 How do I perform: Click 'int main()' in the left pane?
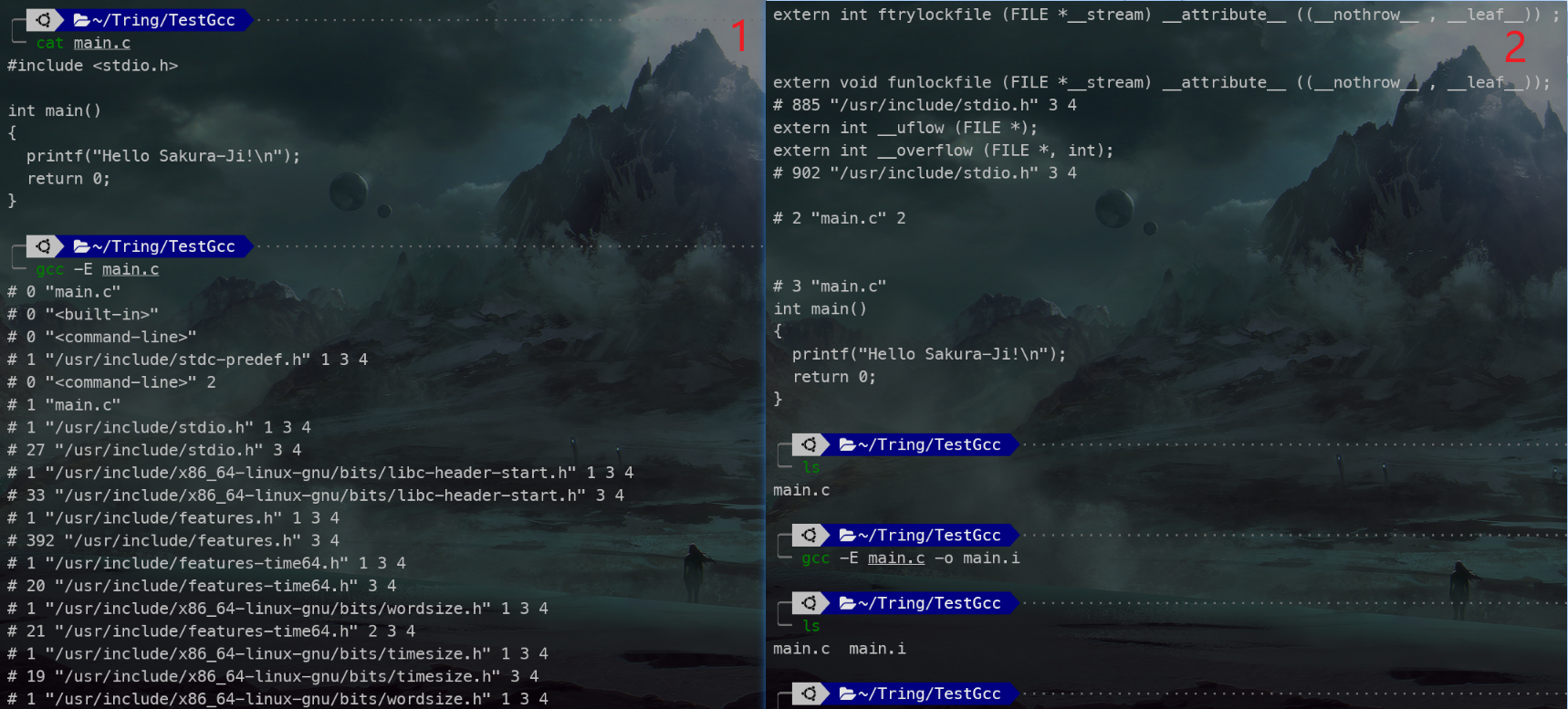coord(55,110)
